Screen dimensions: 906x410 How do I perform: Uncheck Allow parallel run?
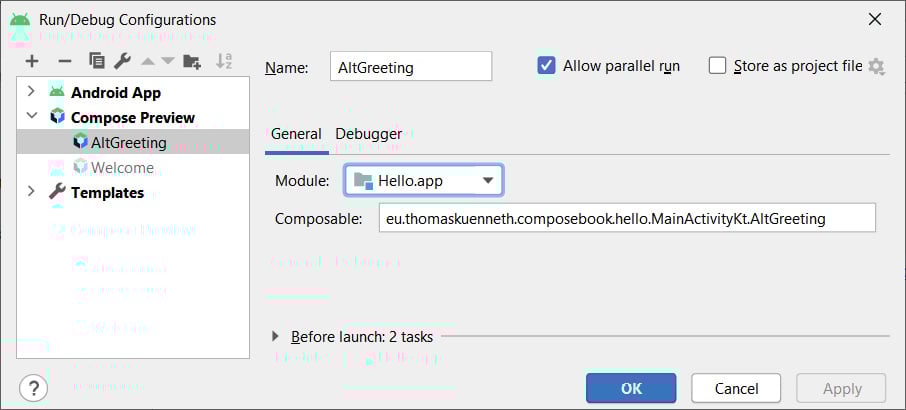(x=547, y=65)
